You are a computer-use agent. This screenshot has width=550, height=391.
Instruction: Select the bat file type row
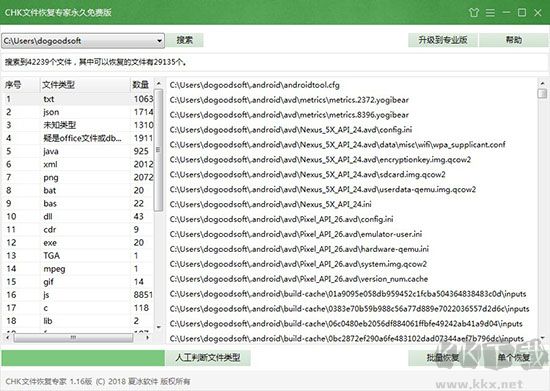(78, 190)
